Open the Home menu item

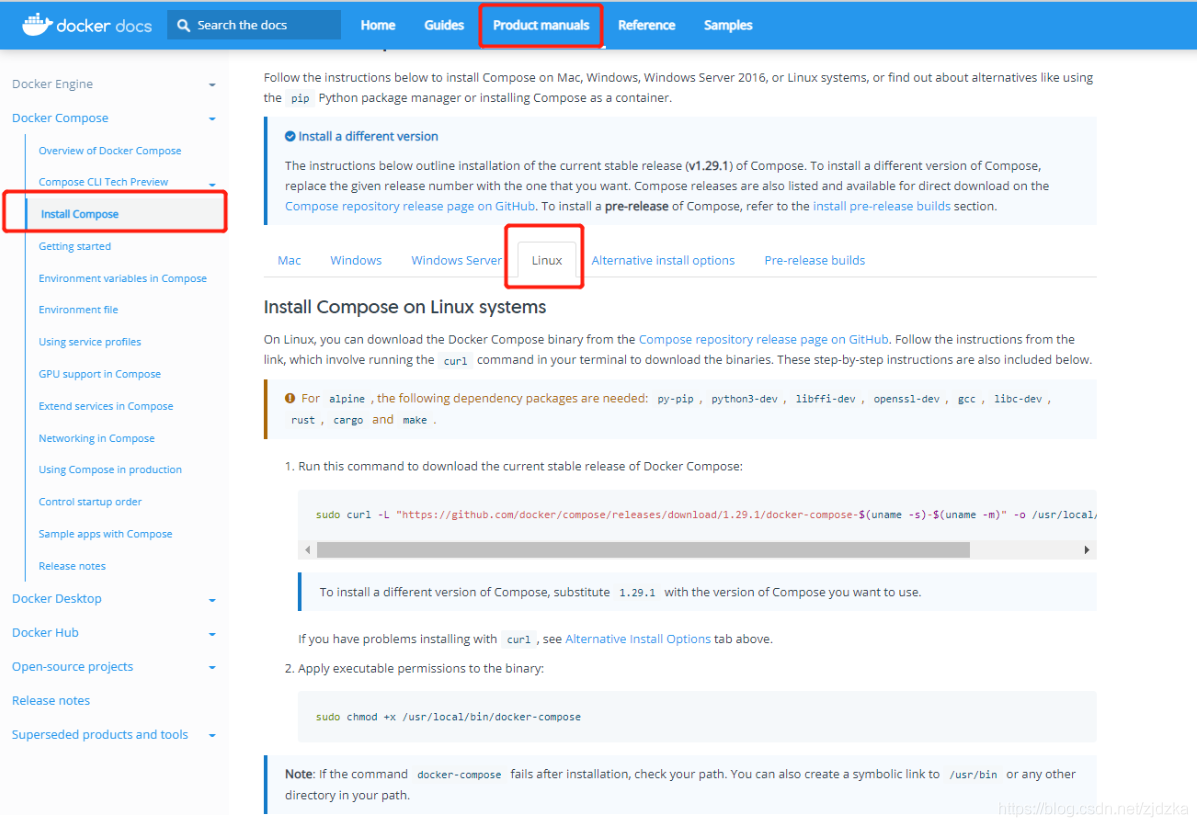coord(377,25)
